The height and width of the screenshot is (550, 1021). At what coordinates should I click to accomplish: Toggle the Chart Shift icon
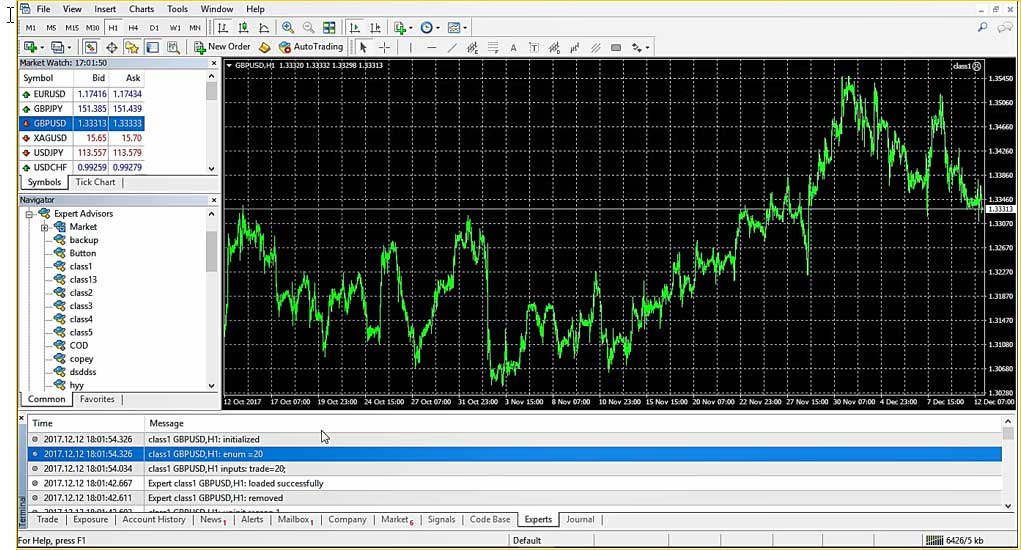(376, 27)
